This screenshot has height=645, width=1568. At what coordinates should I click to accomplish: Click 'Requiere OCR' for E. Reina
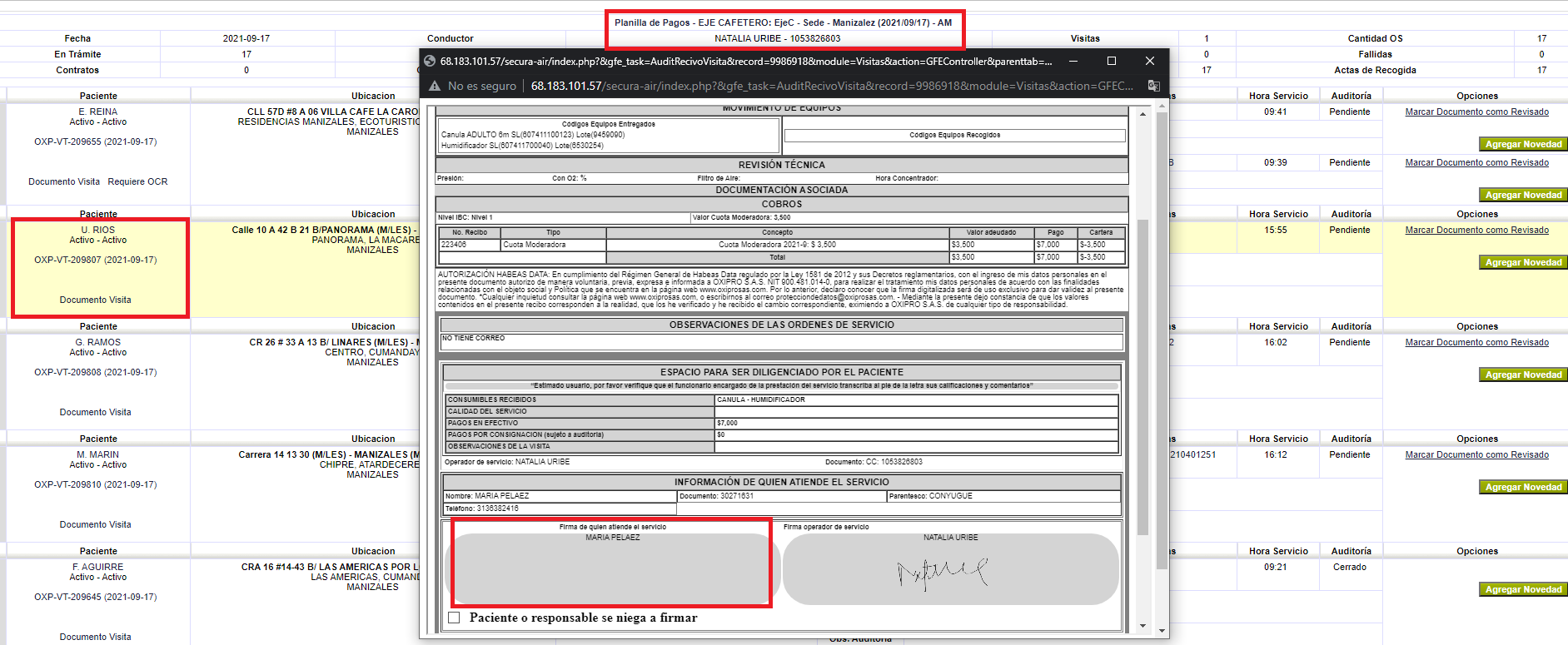[137, 181]
